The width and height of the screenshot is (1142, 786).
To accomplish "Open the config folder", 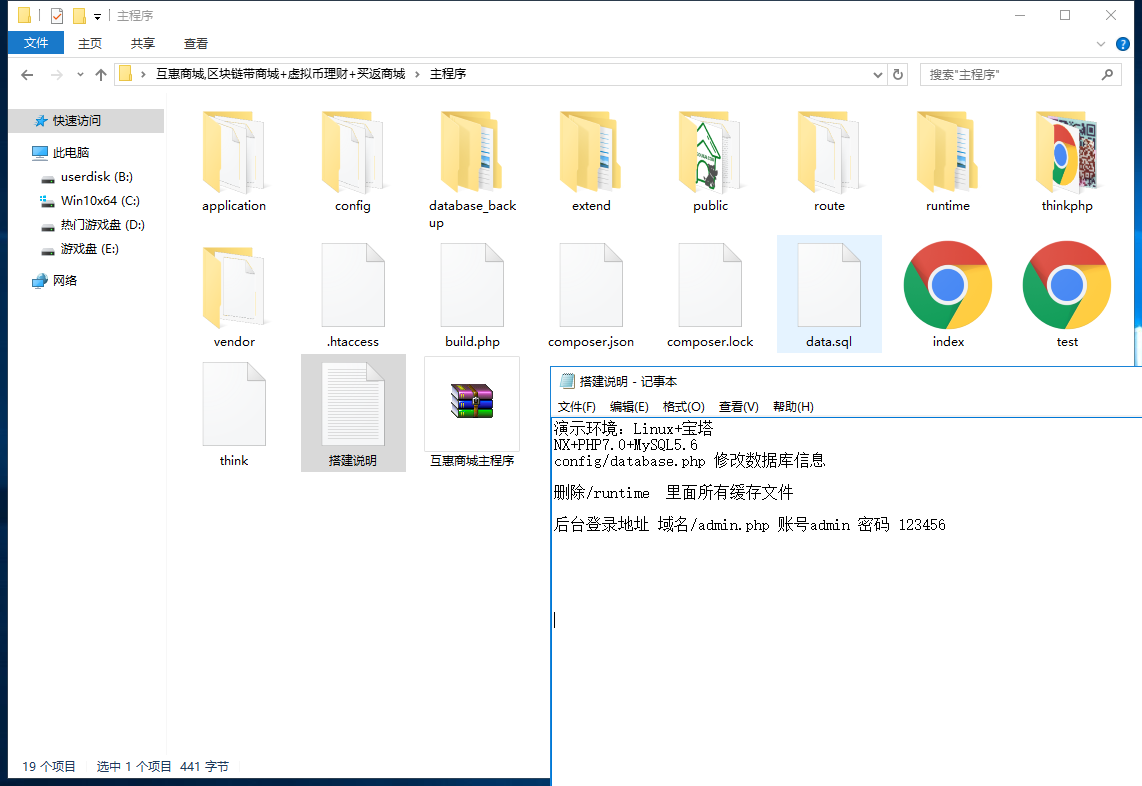I will 352,160.
